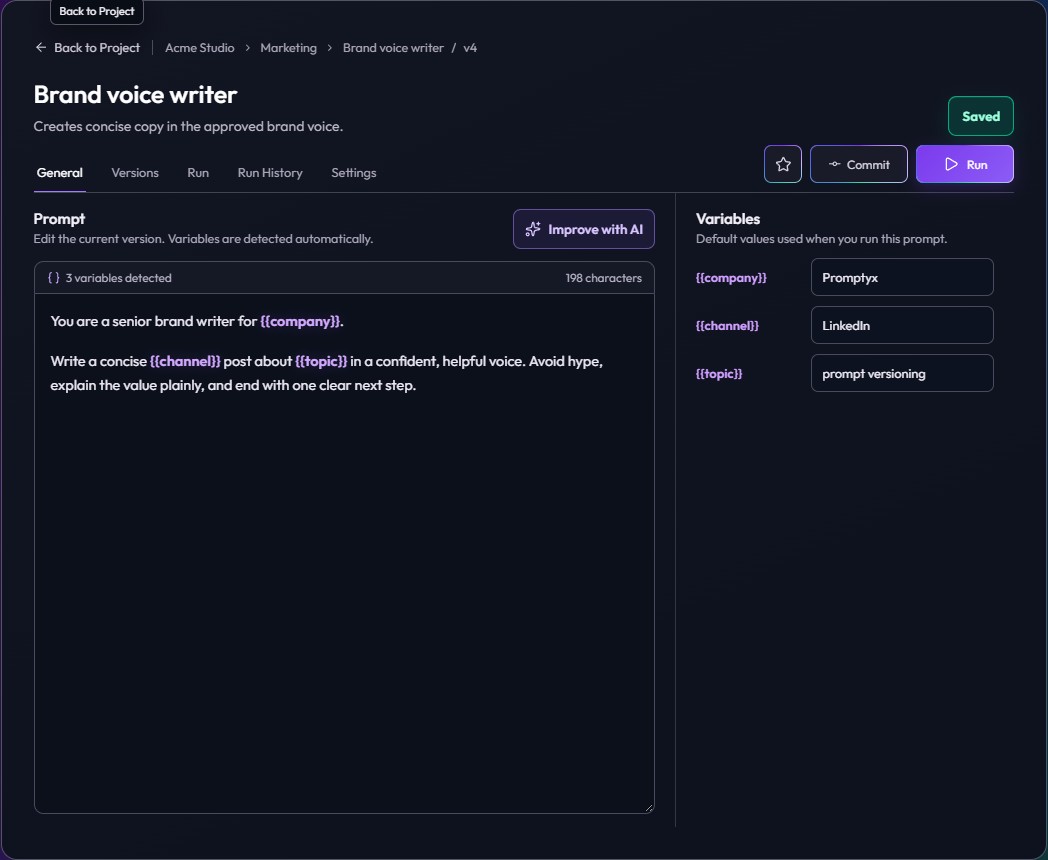Click '3 variables detected' text
Image resolution: width=1048 pixels, height=860 pixels.
[x=118, y=278]
